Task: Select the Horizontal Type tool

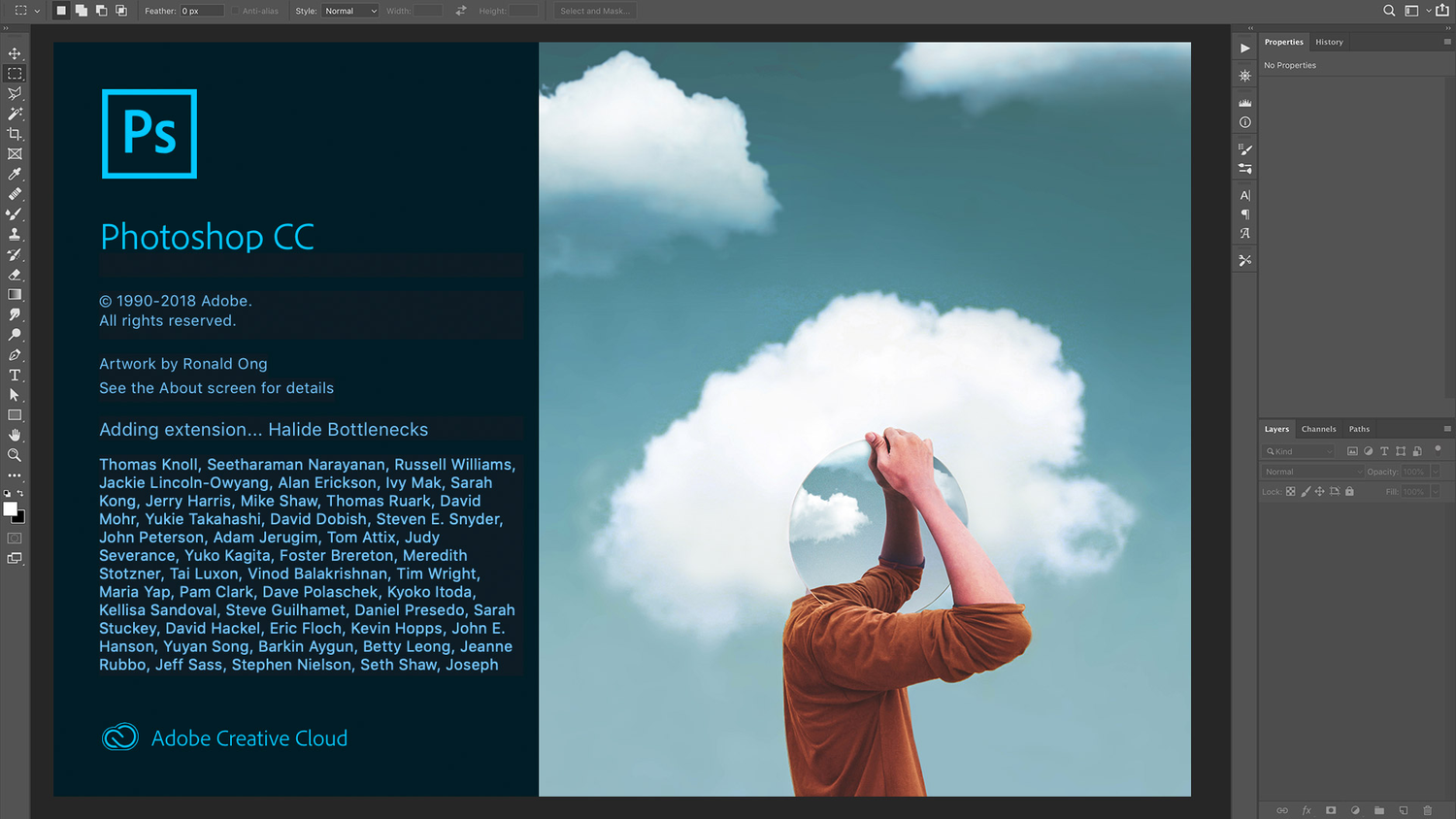Action: [15, 375]
